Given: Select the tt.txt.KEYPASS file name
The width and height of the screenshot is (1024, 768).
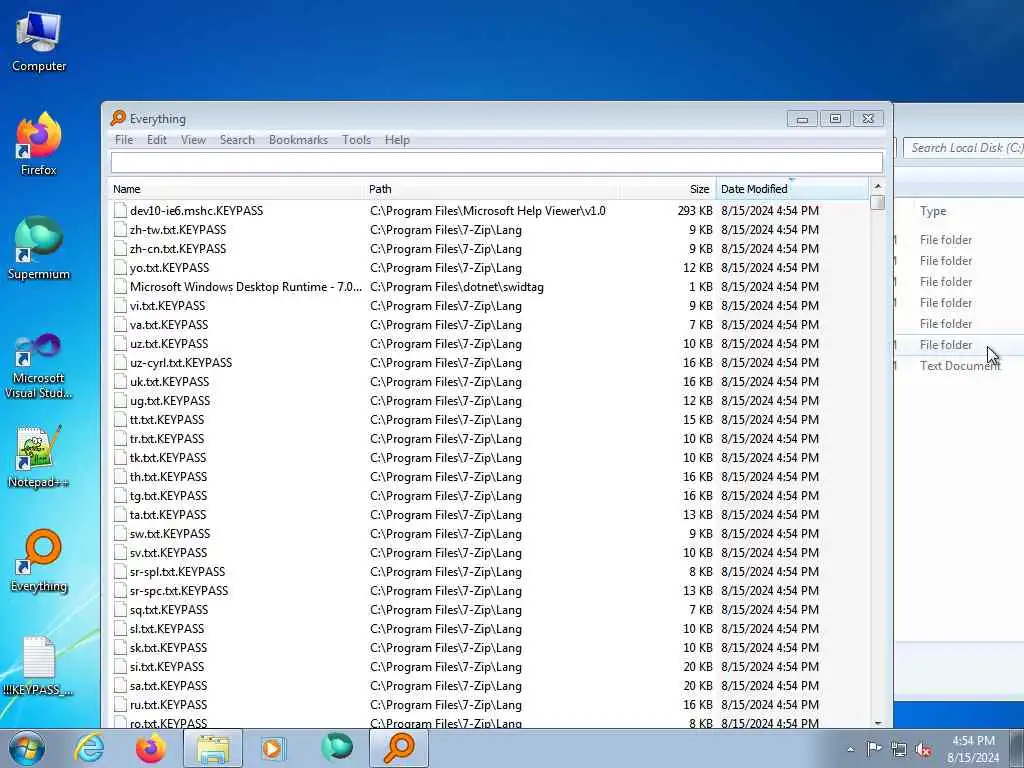Looking at the screenshot, I should pos(167,419).
